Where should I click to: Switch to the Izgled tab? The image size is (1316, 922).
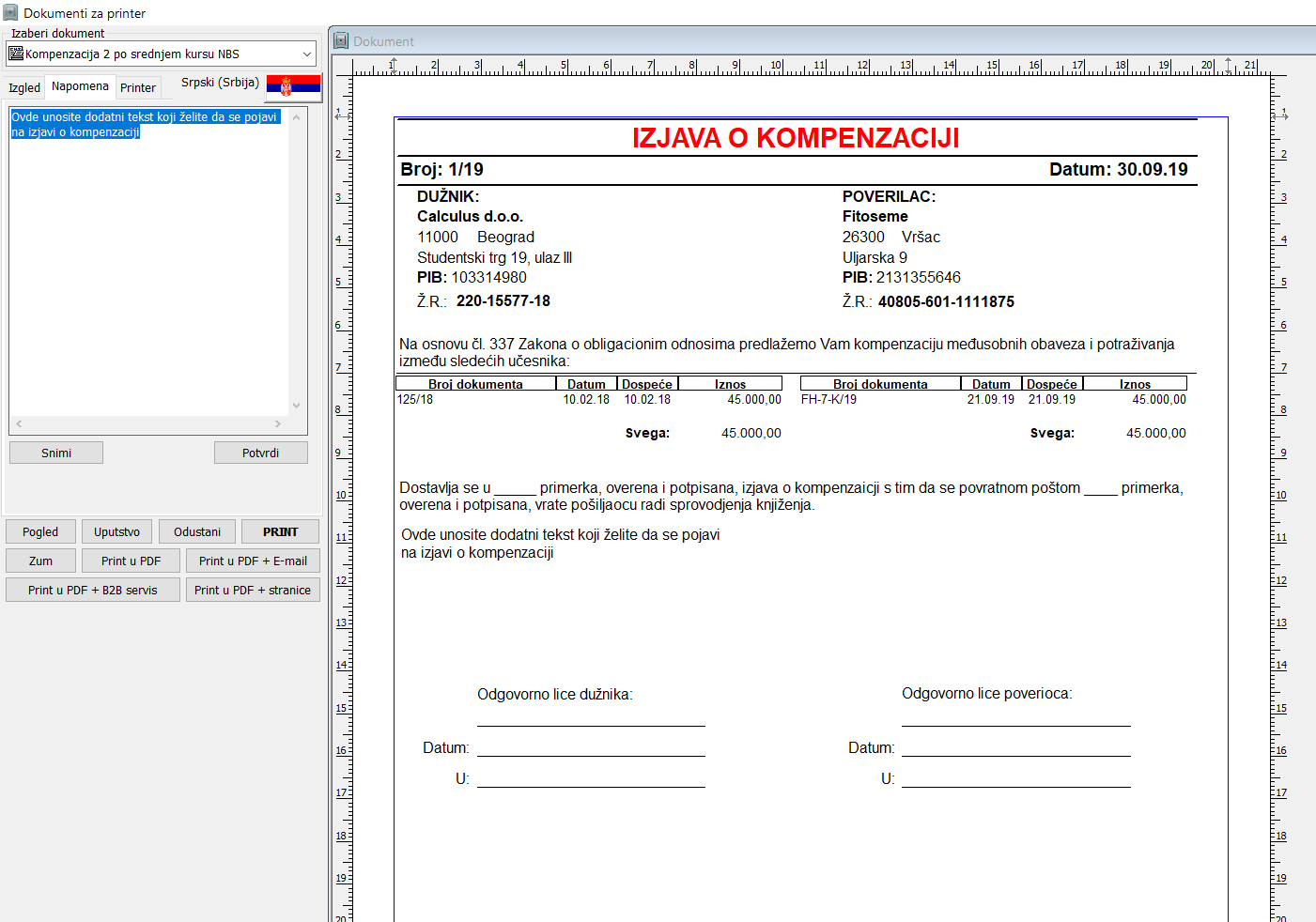[x=24, y=87]
